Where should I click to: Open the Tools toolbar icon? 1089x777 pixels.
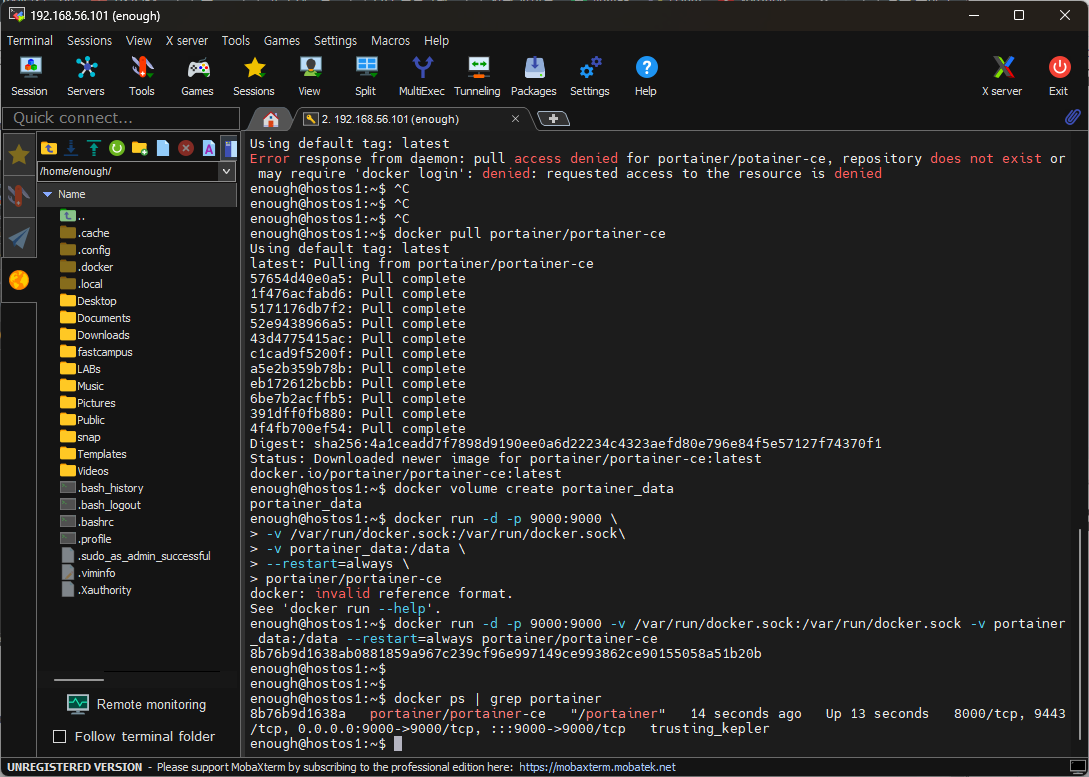point(142,76)
